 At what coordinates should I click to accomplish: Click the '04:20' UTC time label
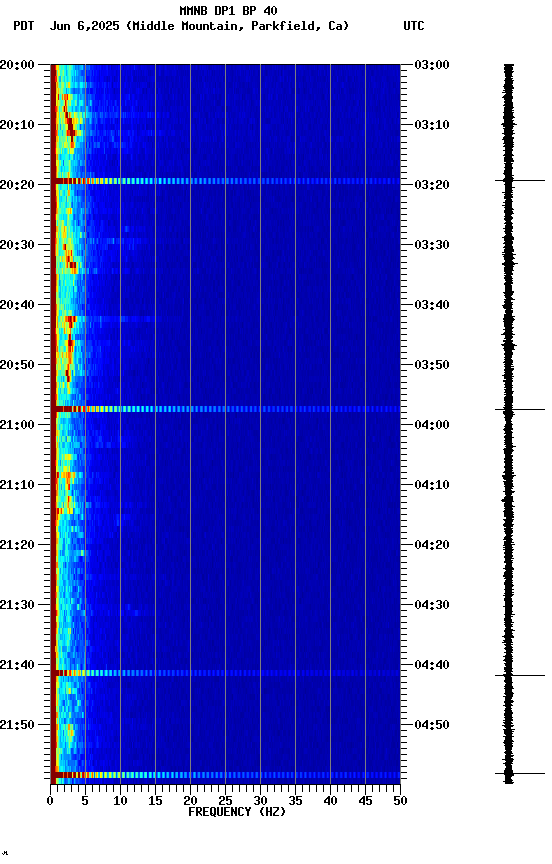432,546
